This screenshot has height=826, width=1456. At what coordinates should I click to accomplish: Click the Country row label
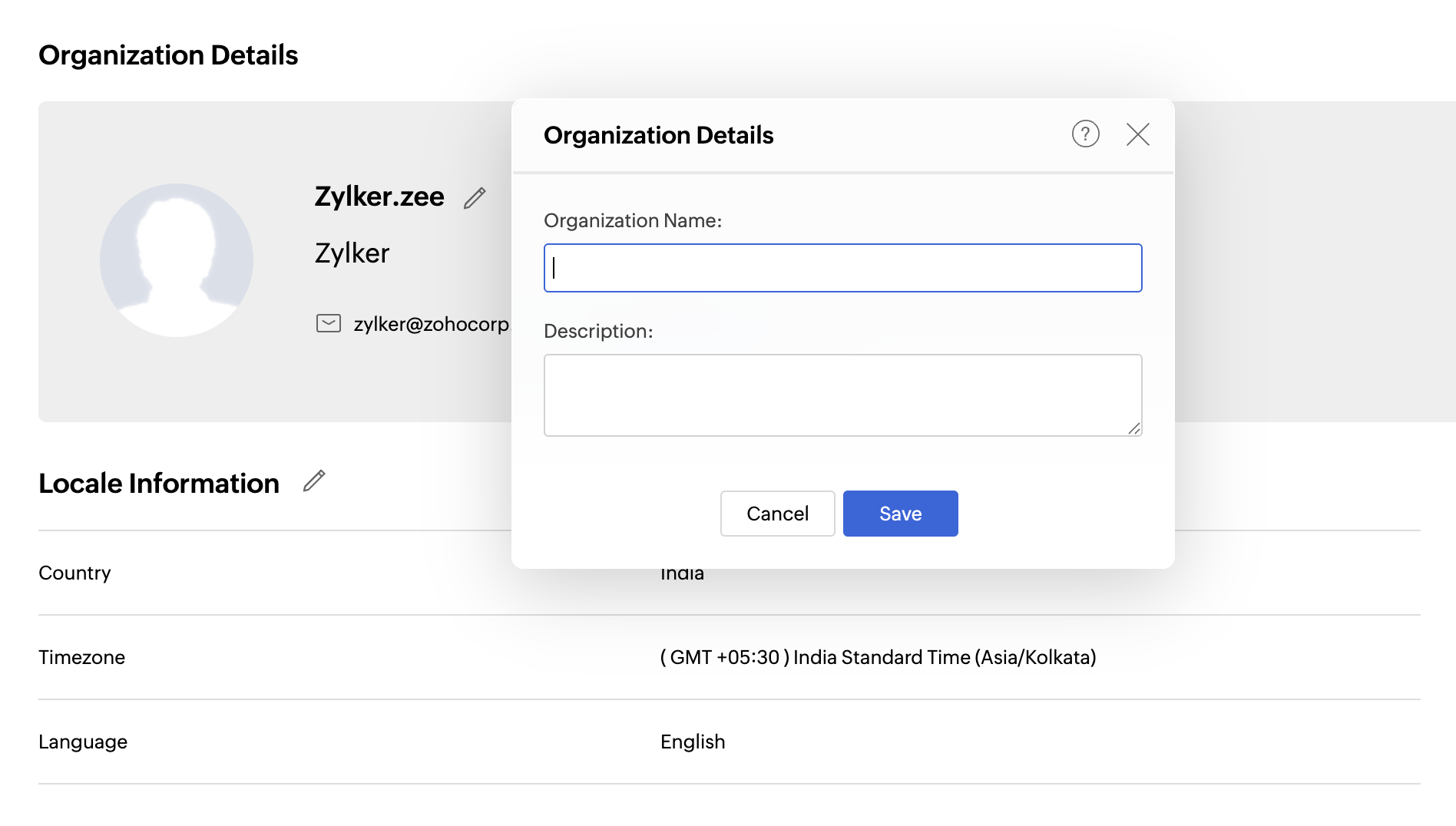click(x=75, y=573)
